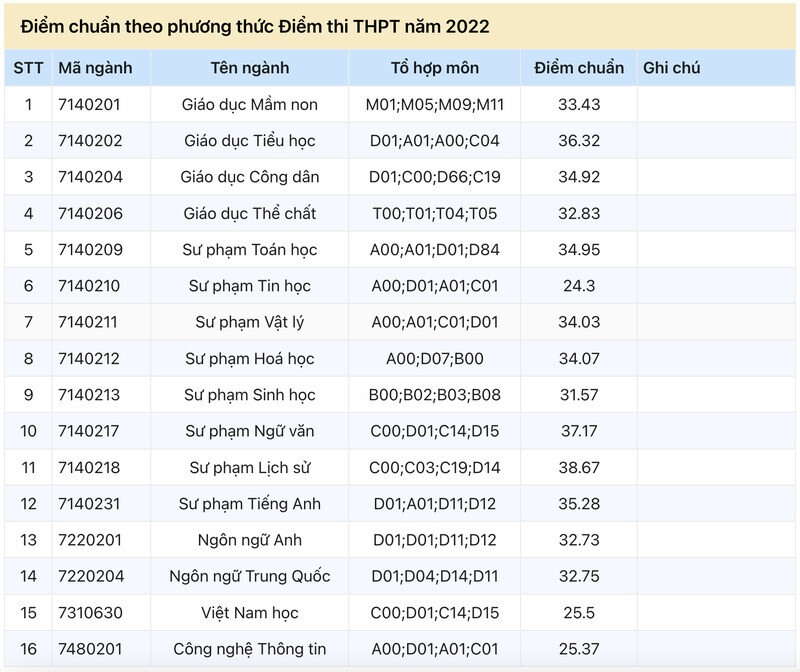Click the STT column header

29,68
